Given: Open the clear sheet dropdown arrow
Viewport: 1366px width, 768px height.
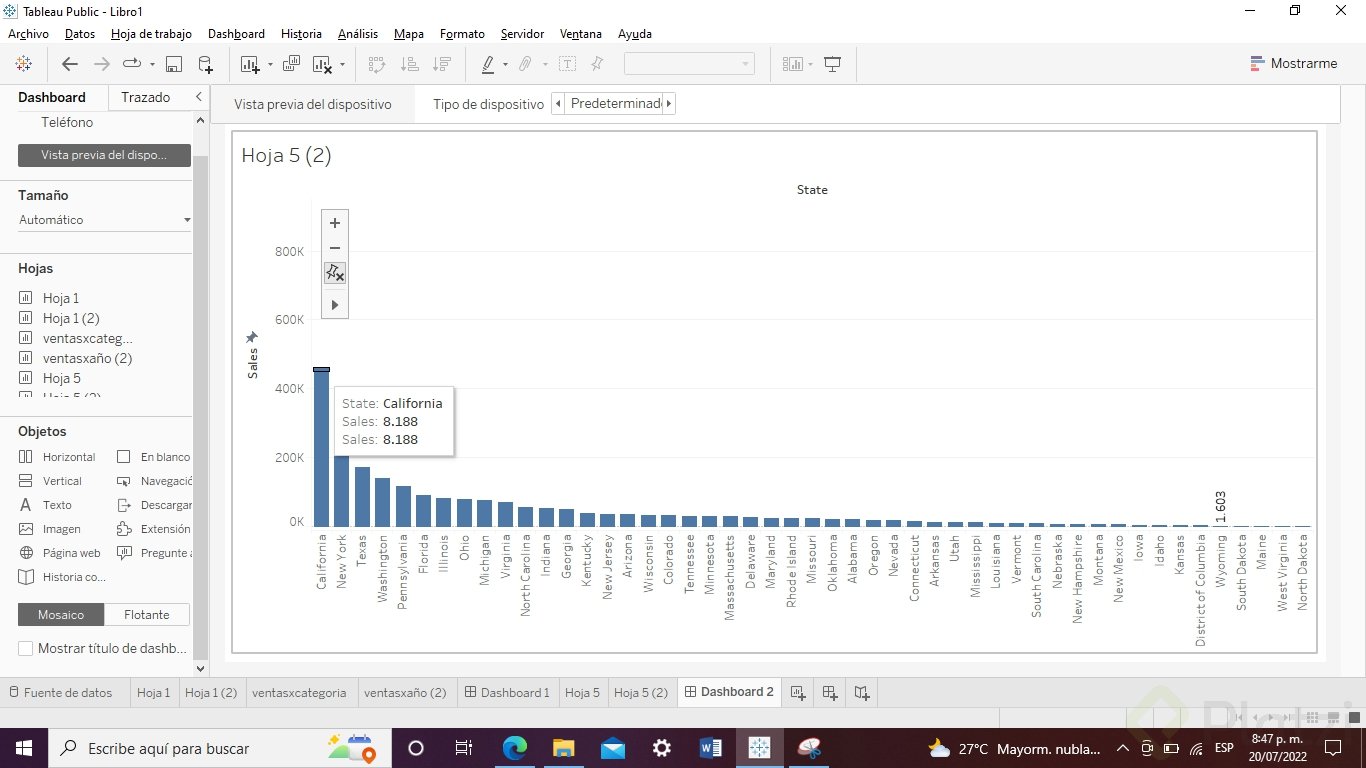Looking at the screenshot, I should pyautogui.click(x=342, y=64).
